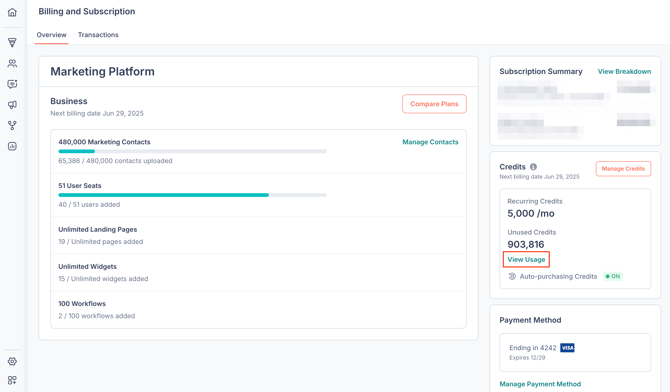Click the Credits info icon
This screenshot has height=392, width=670.
point(533,167)
